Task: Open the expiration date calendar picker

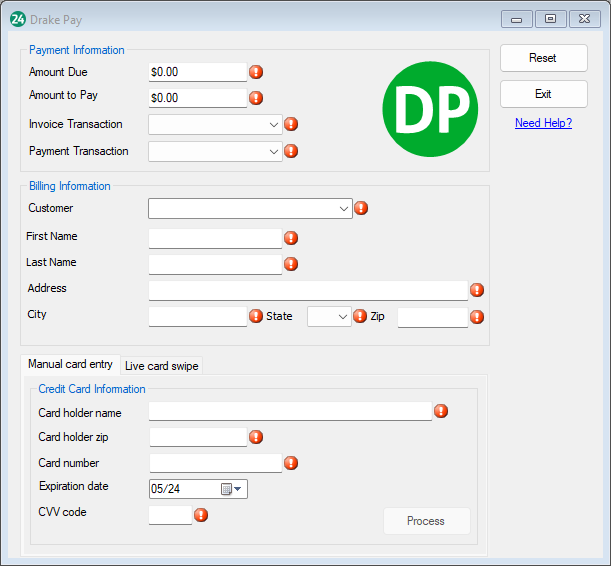Action: pos(231,489)
